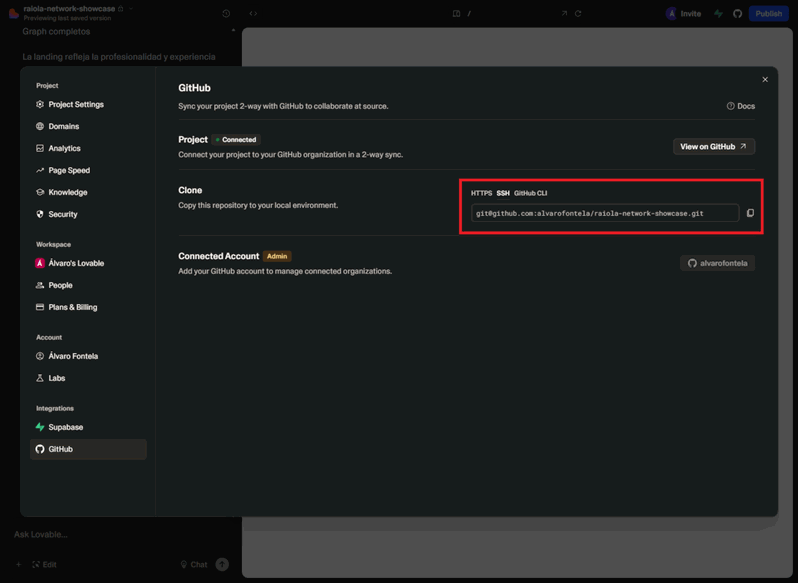Screen dimensions: 798x583
Task: Open the Docs link
Action: 740,106
